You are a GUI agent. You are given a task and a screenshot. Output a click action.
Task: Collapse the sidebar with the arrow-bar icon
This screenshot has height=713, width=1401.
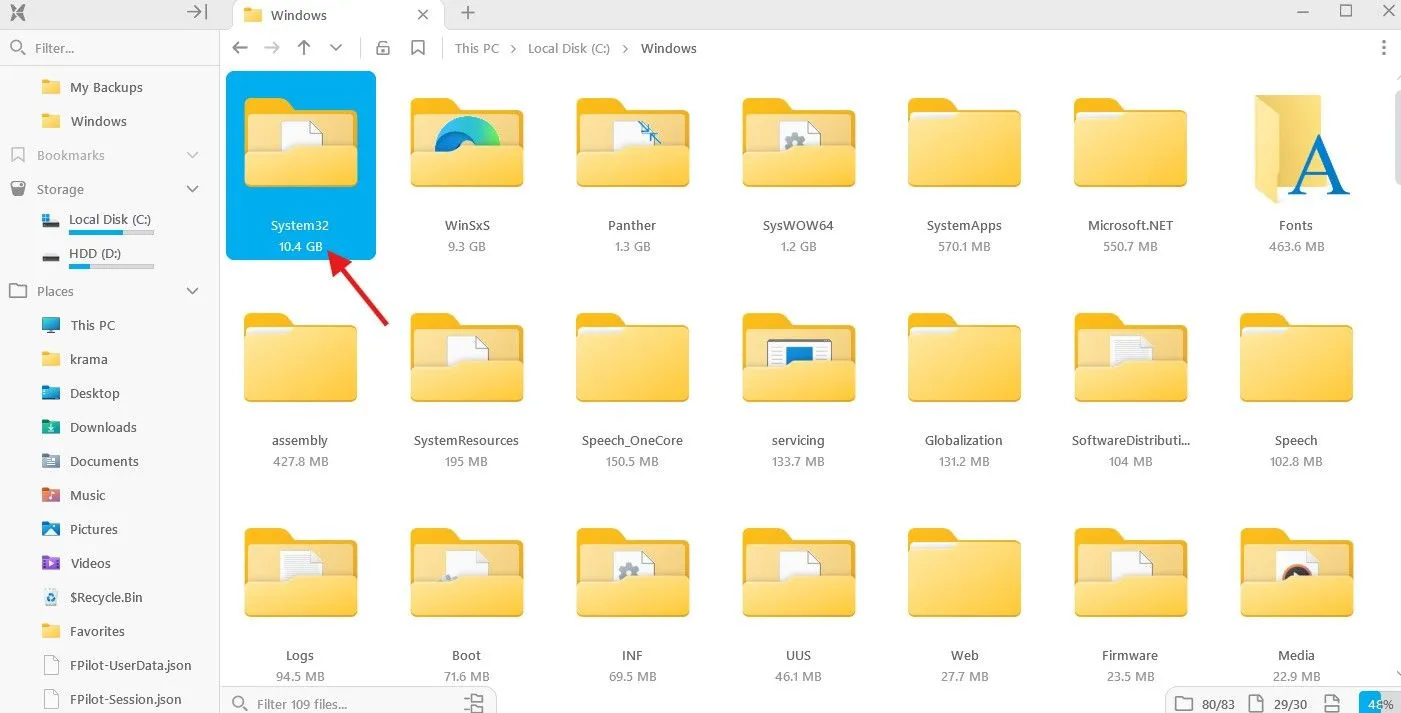[x=197, y=13]
